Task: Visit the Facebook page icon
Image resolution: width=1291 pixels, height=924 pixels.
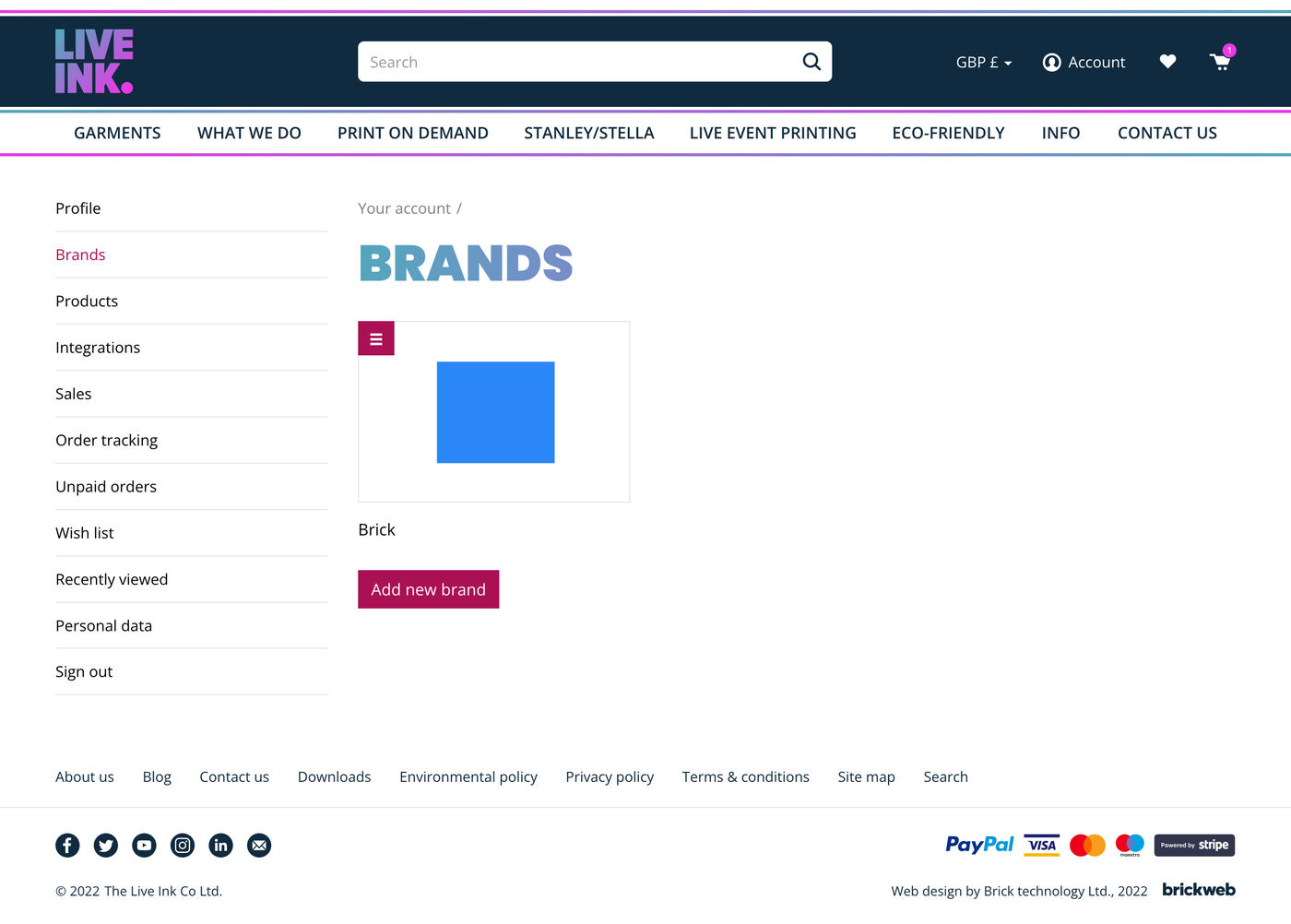Action: click(67, 846)
